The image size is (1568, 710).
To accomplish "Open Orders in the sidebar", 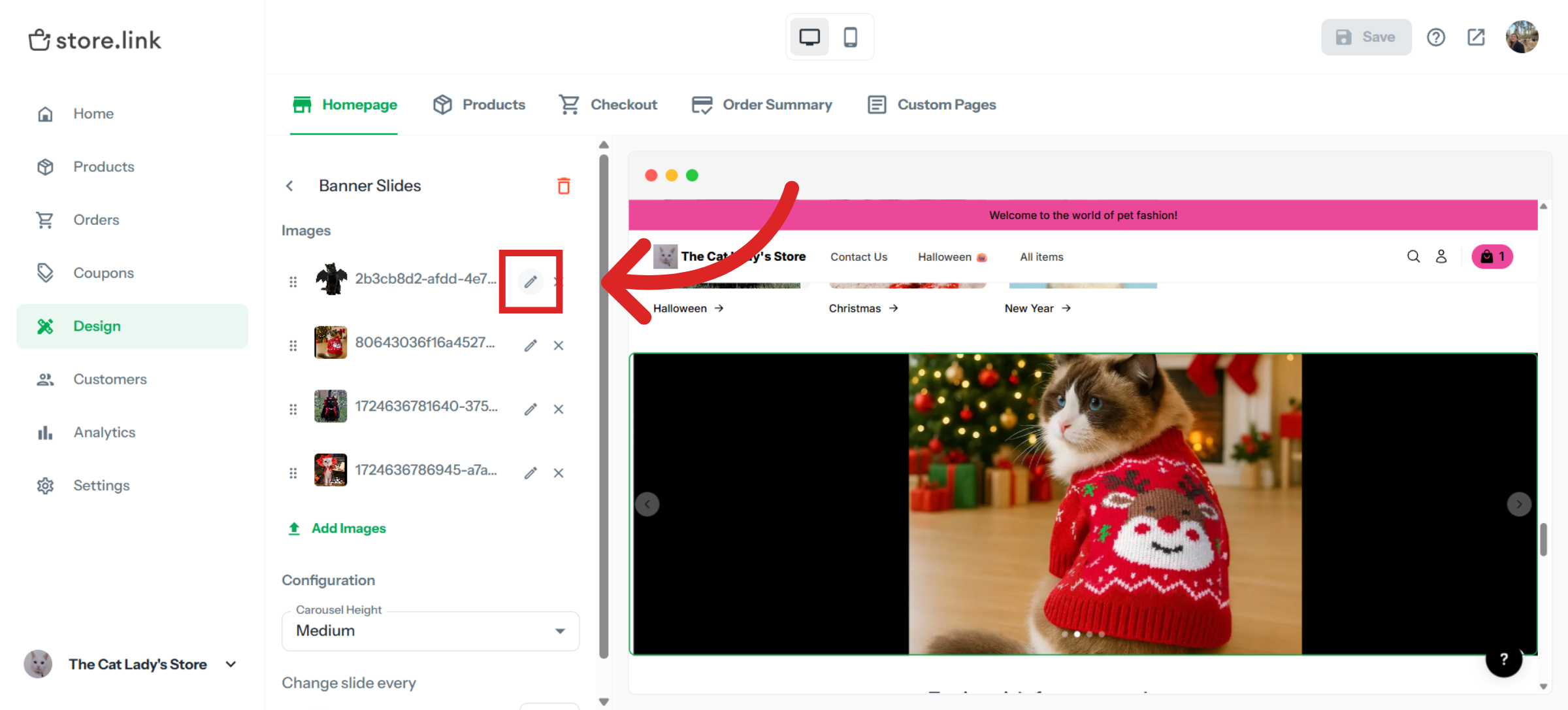I will (x=133, y=220).
